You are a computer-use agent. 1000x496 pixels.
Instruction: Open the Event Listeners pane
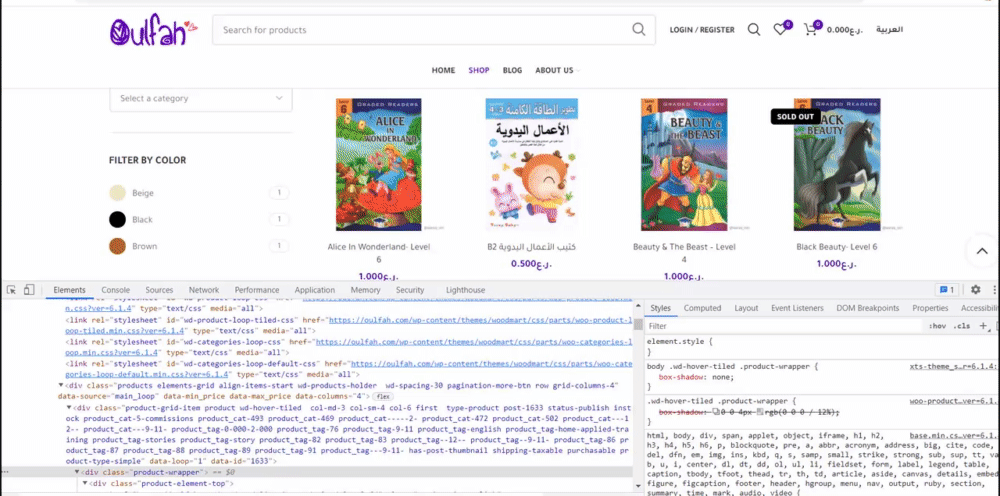(x=797, y=308)
